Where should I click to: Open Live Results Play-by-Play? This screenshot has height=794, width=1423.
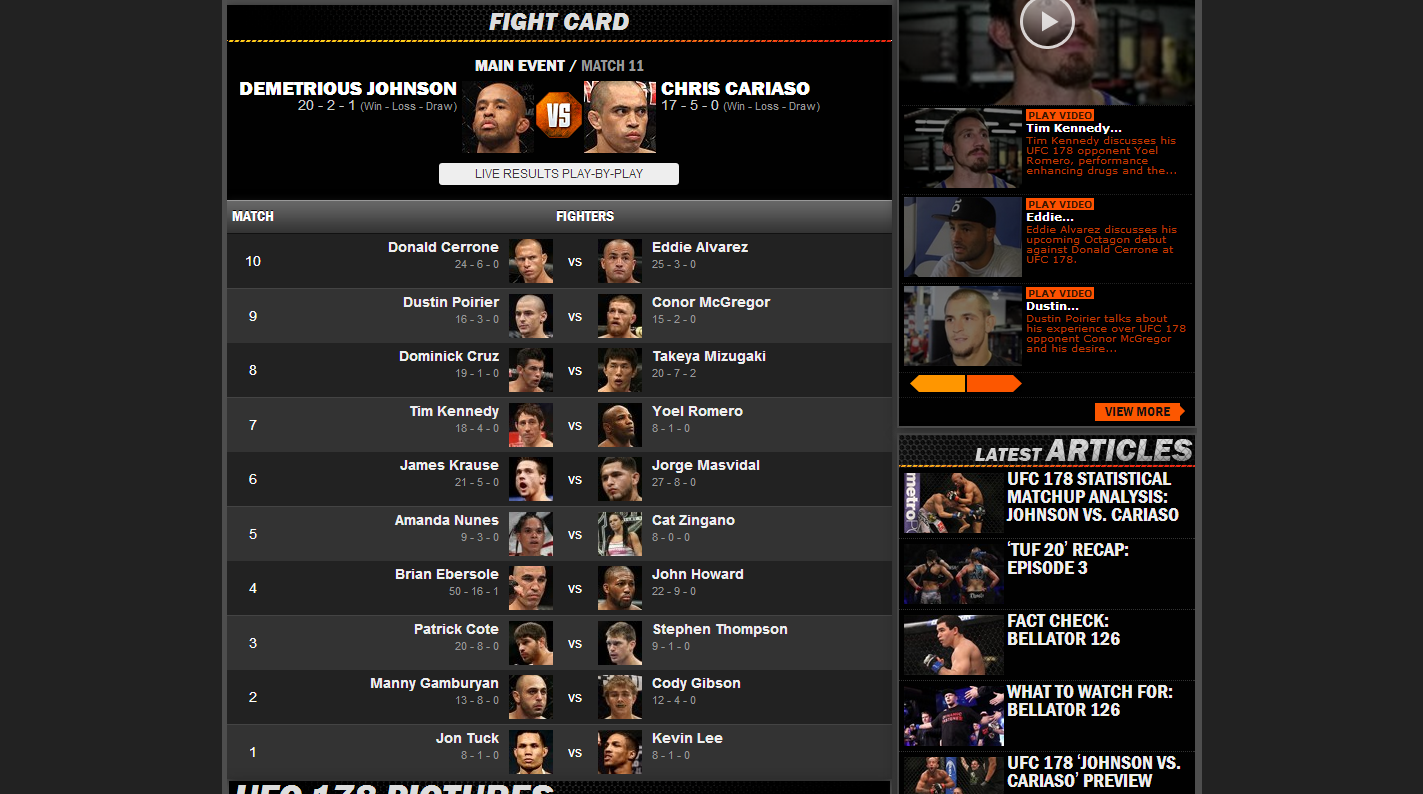559,174
